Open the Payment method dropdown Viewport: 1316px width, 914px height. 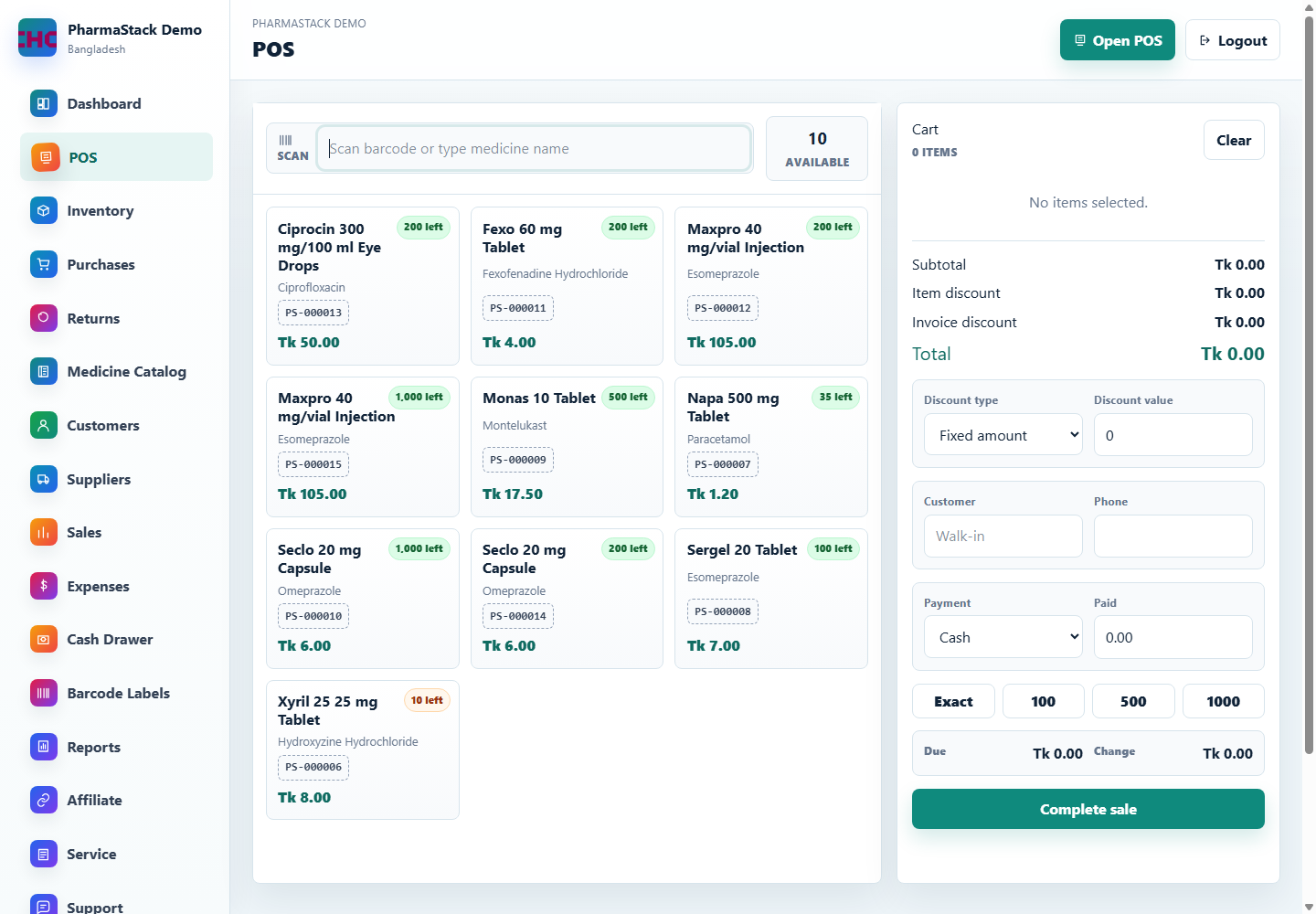click(x=1003, y=637)
